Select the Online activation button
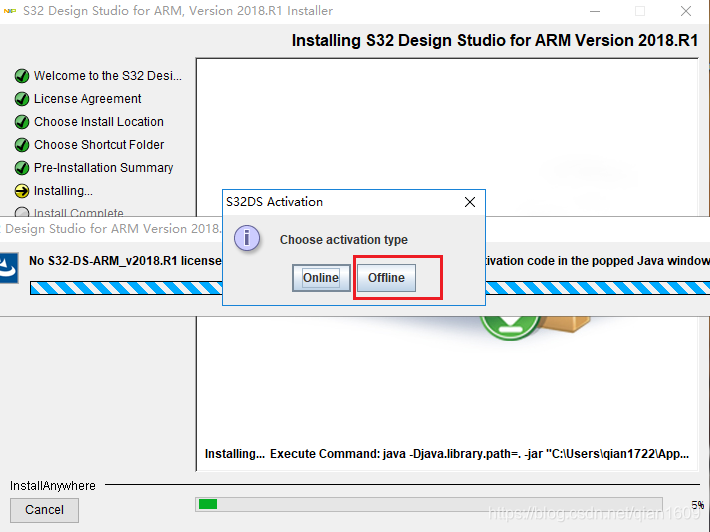 [x=321, y=278]
